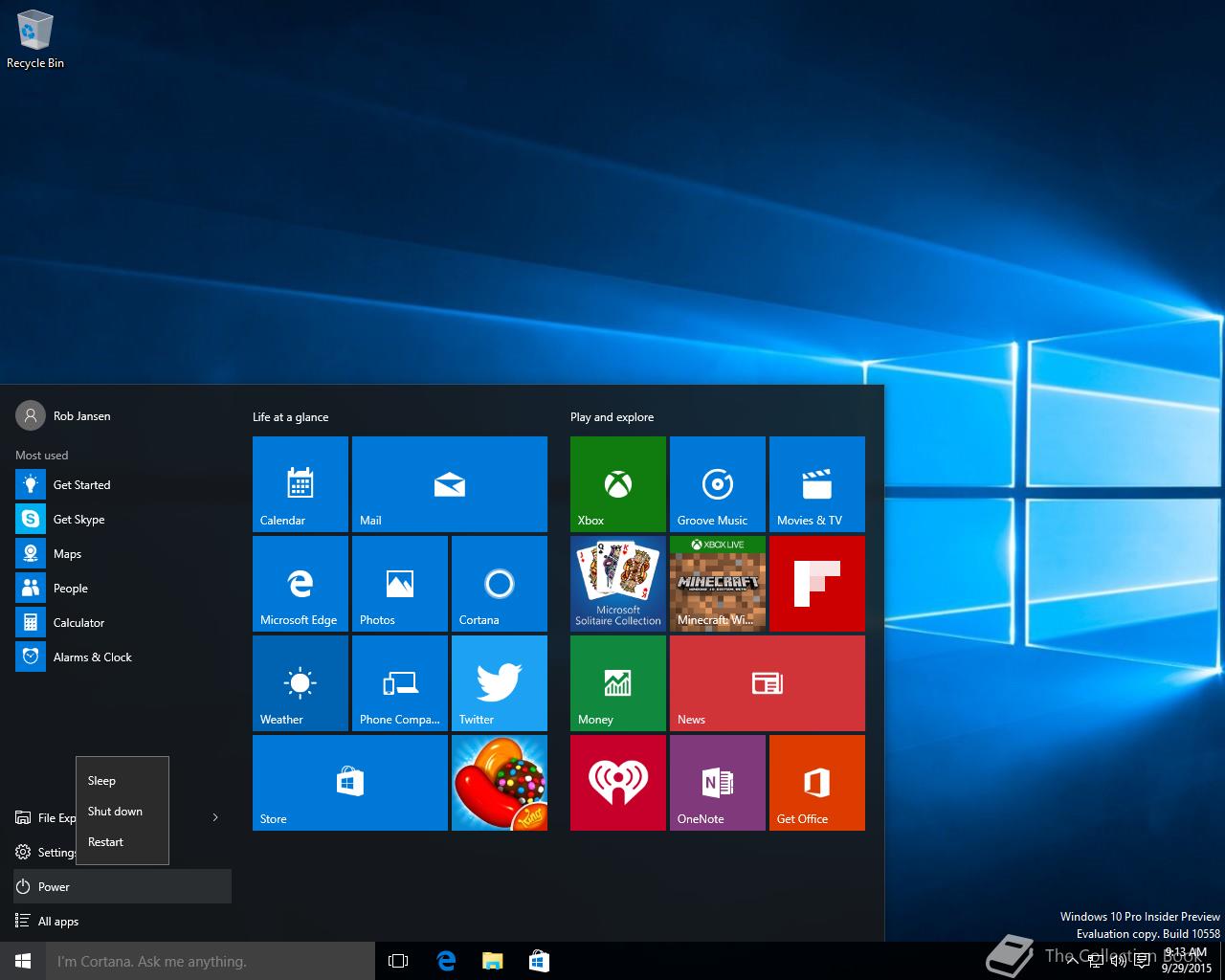
Task: Open the Flipboard tile
Action: 816,584
